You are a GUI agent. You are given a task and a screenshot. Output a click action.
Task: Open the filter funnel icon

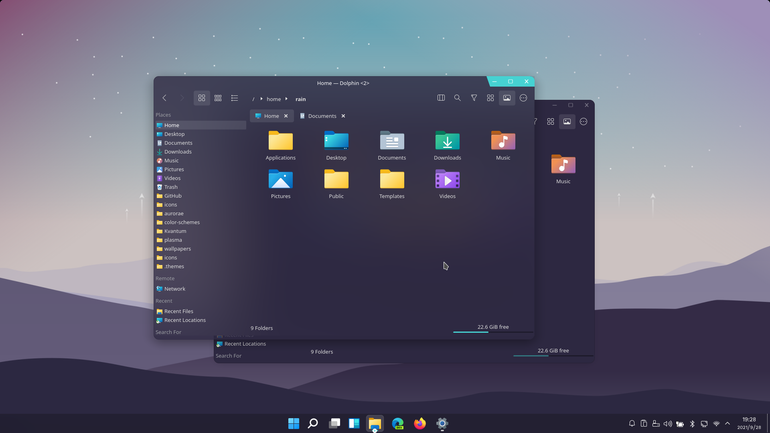(x=474, y=98)
